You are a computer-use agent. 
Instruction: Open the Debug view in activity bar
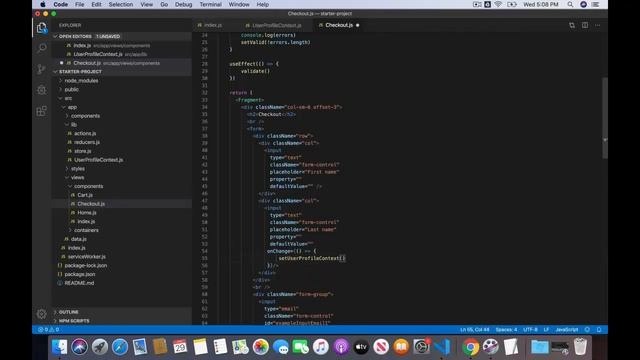click(42, 90)
